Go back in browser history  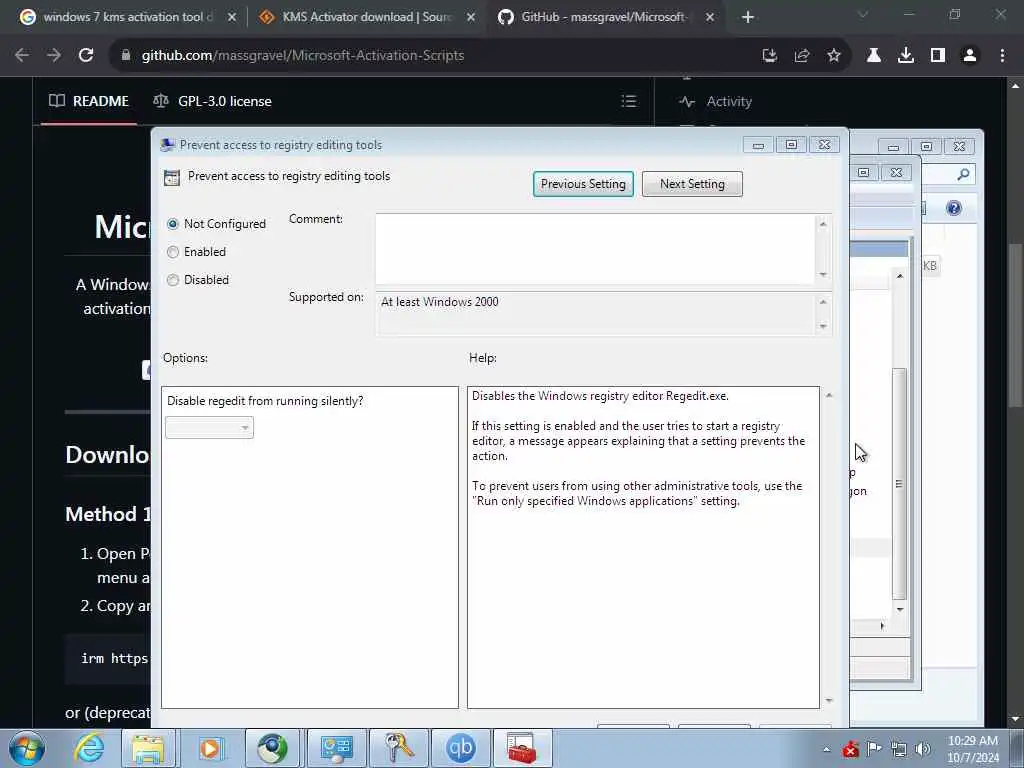[x=22, y=56]
